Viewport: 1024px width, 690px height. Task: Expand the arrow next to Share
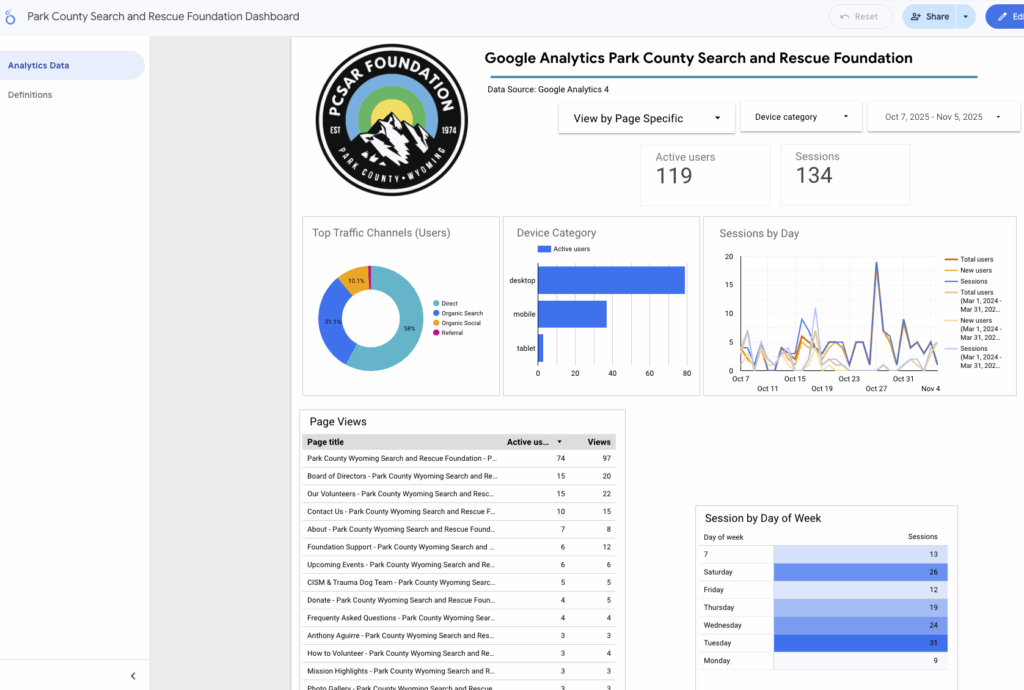click(x=965, y=17)
